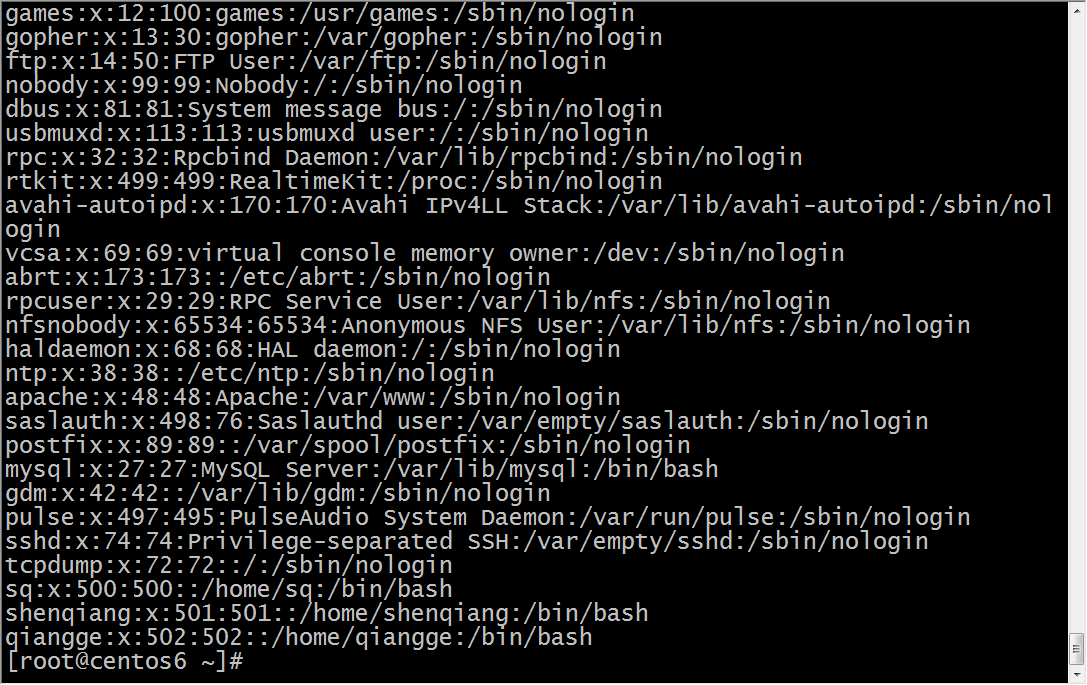Click the sshd Privilege-separated SSH line
This screenshot has height=685, width=1087.
[467, 541]
